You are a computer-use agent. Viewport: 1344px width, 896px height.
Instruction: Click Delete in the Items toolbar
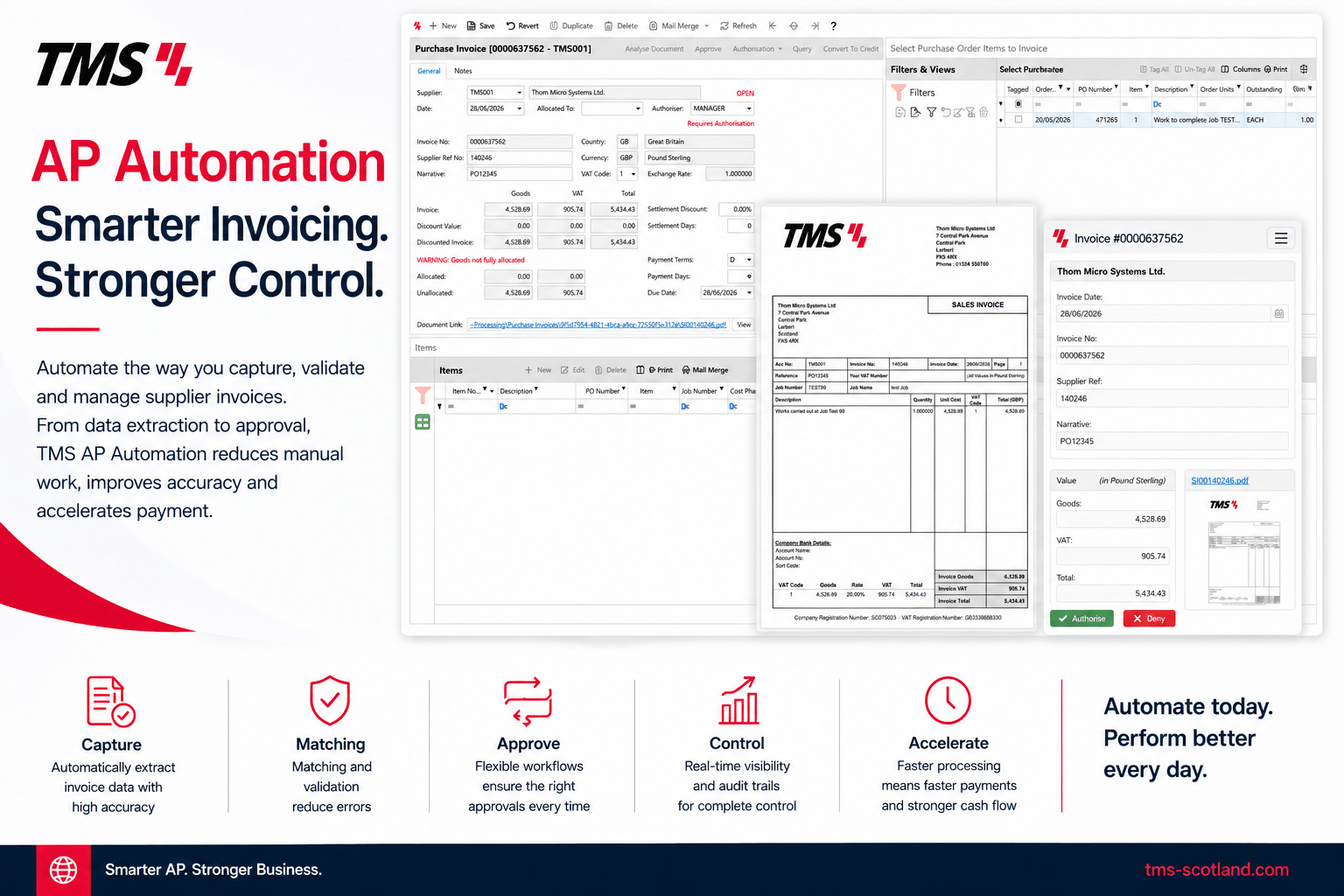tap(611, 370)
